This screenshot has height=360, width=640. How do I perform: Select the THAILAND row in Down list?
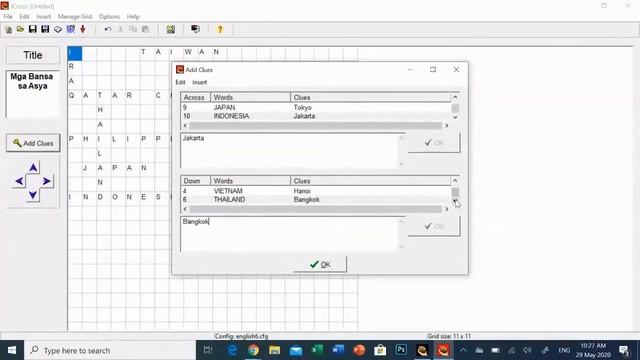click(316, 200)
